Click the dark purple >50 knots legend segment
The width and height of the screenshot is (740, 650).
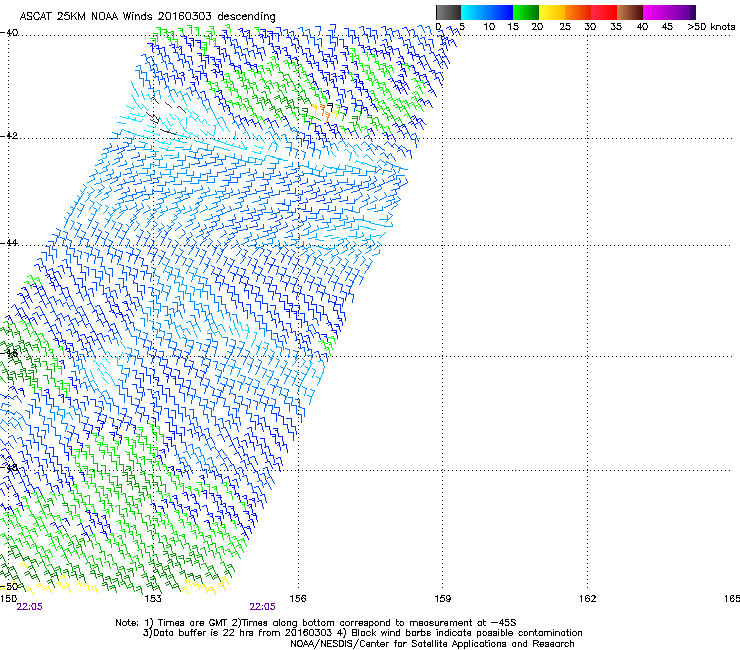[693, 12]
